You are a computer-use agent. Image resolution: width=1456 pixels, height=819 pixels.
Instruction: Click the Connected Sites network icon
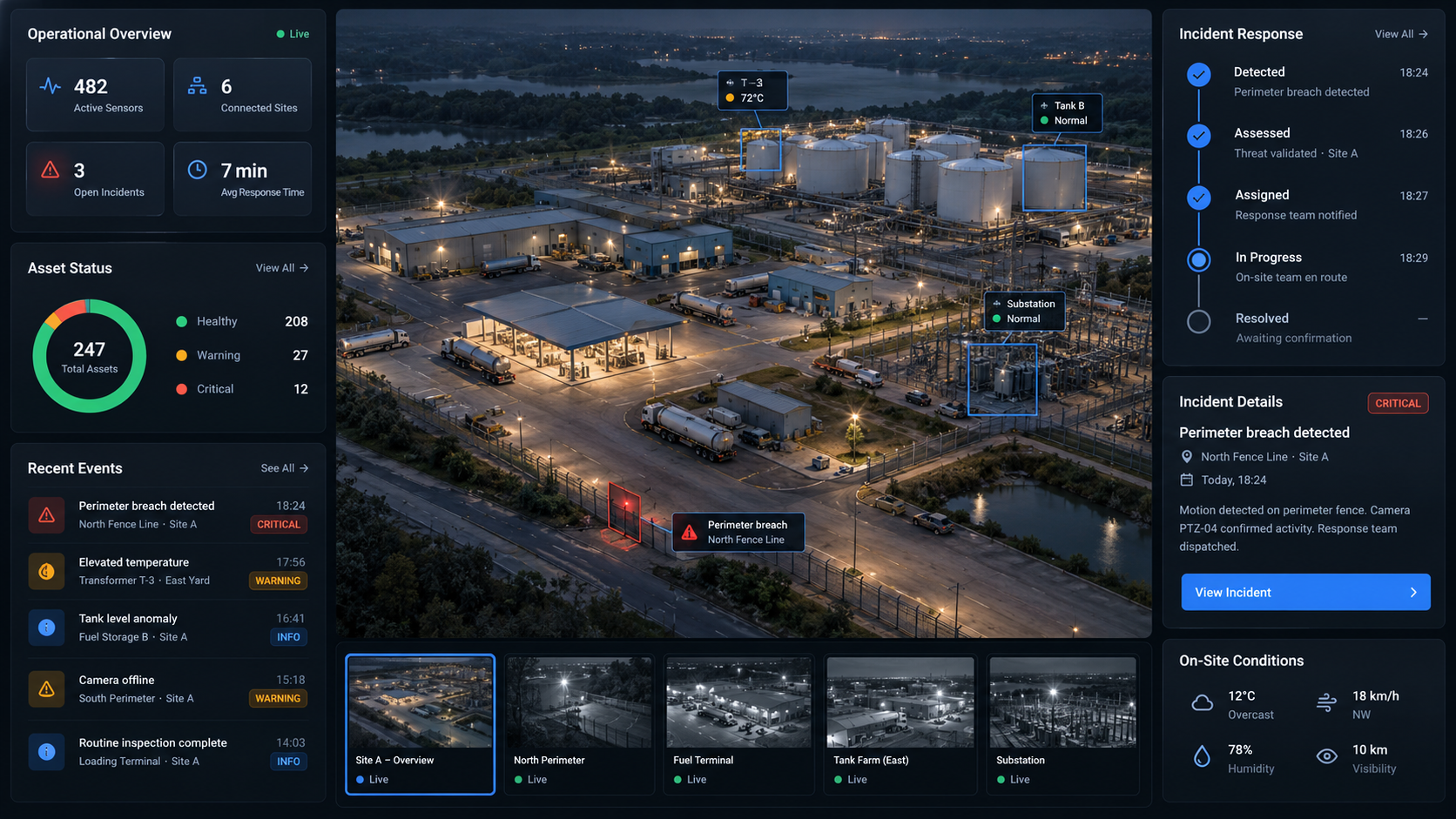coord(198,85)
